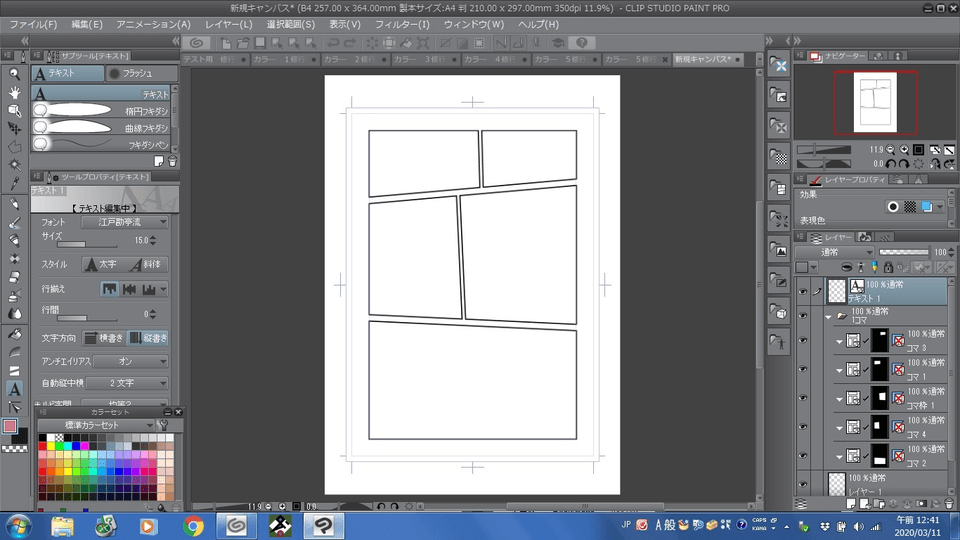960x540 pixels.
Task: Hide the テキスト 1 layer
Action: pyautogui.click(x=802, y=291)
